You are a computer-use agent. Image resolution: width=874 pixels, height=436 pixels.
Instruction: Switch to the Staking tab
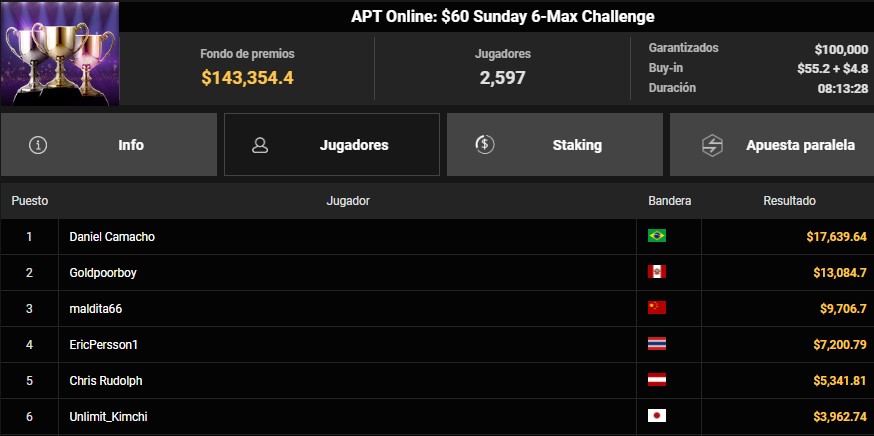point(555,145)
